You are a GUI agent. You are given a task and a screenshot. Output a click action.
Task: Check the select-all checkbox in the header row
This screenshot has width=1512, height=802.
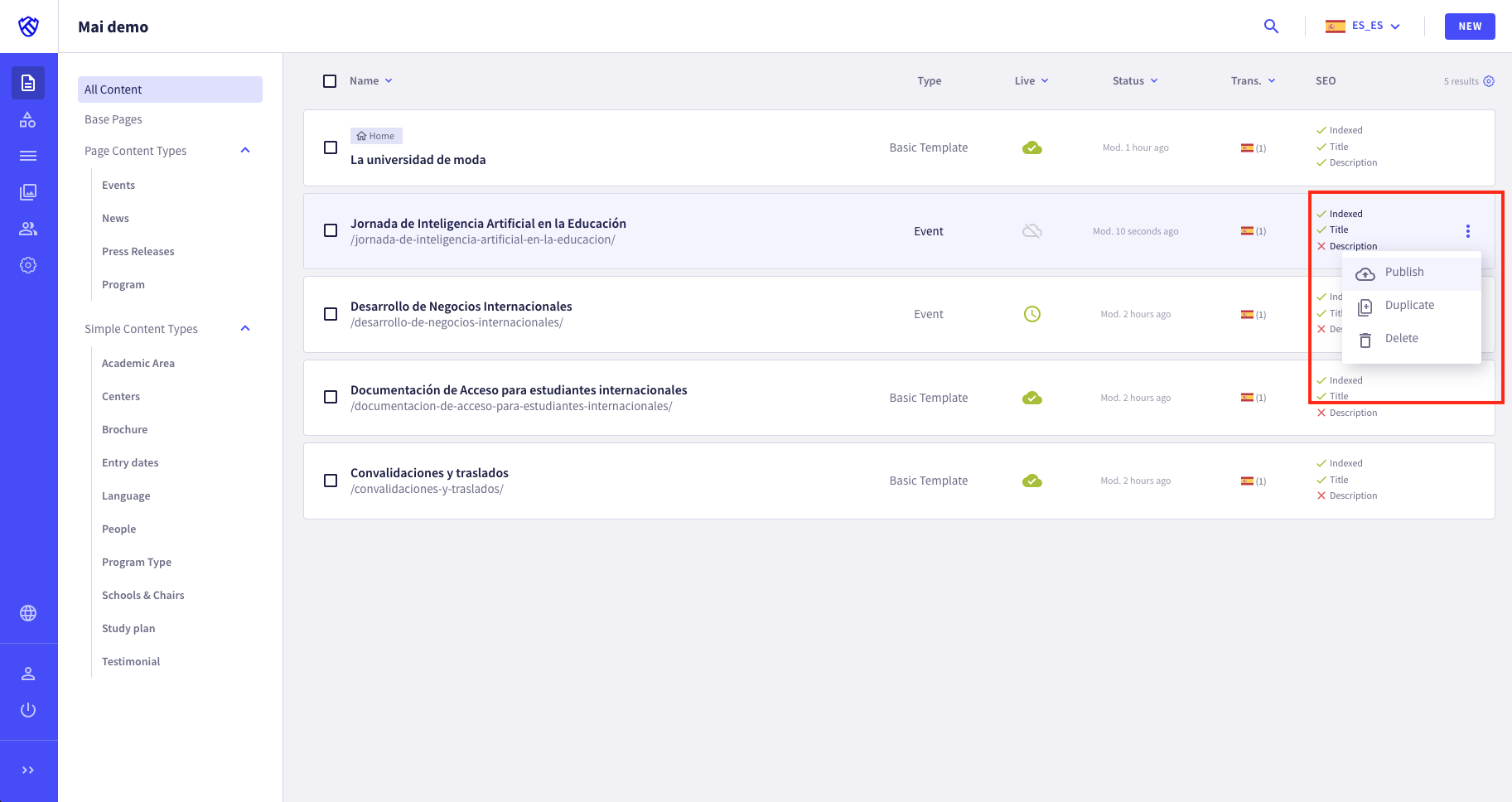pyautogui.click(x=330, y=80)
